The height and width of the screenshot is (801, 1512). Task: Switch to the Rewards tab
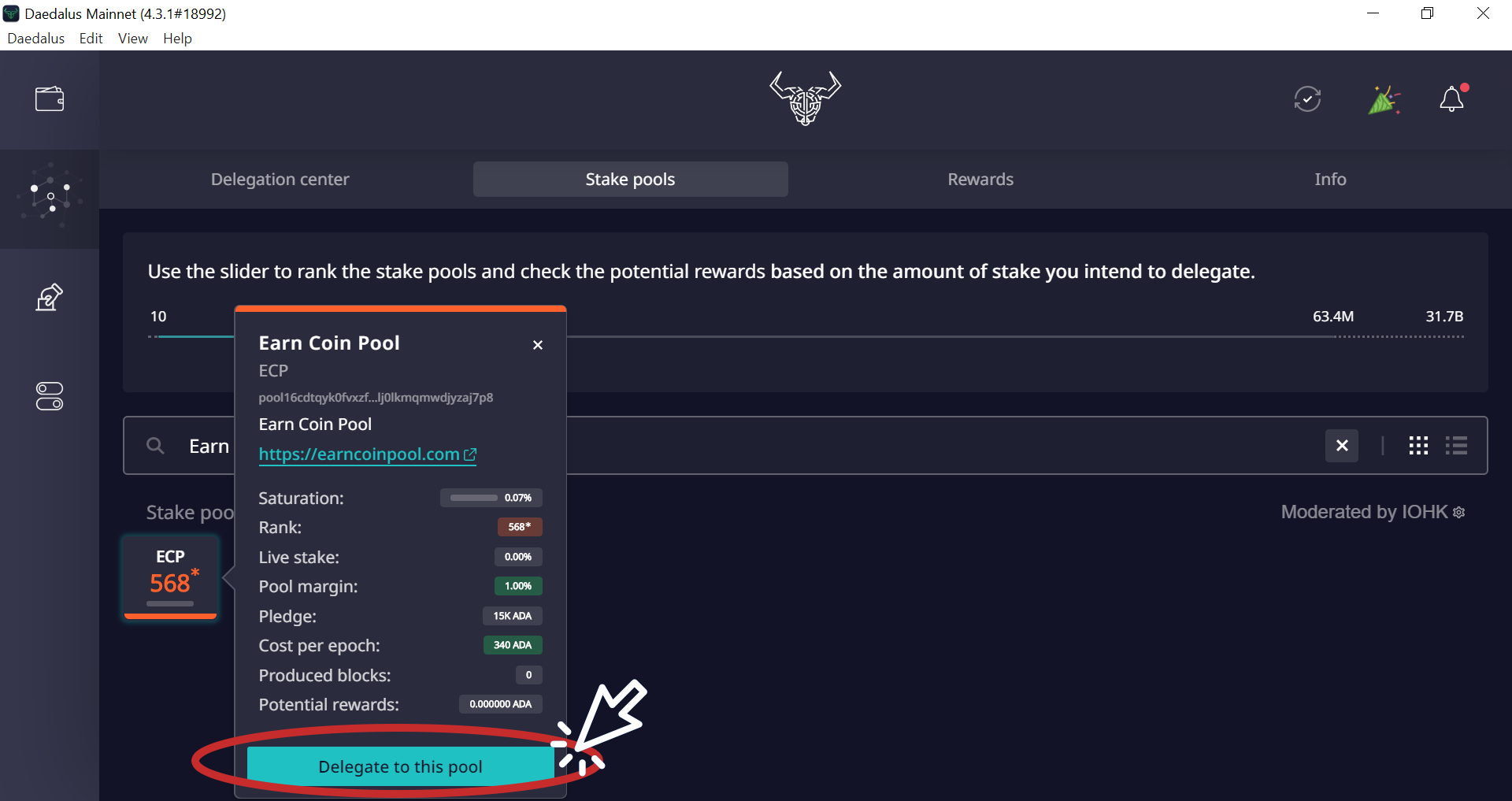pos(980,179)
